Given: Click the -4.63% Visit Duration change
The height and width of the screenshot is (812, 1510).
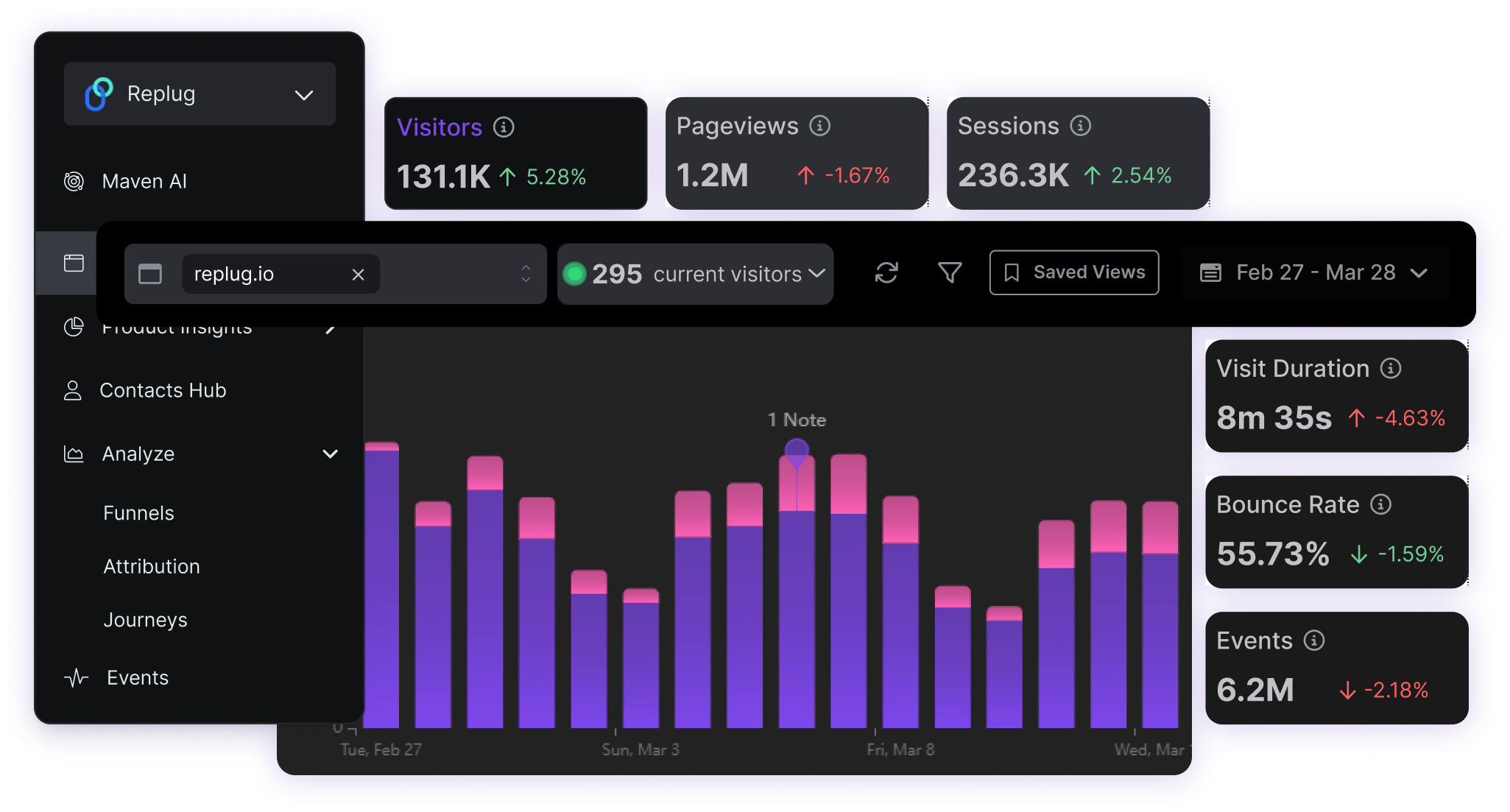Looking at the screenshot, I should pyautogui.click(x=1411, y=418).
